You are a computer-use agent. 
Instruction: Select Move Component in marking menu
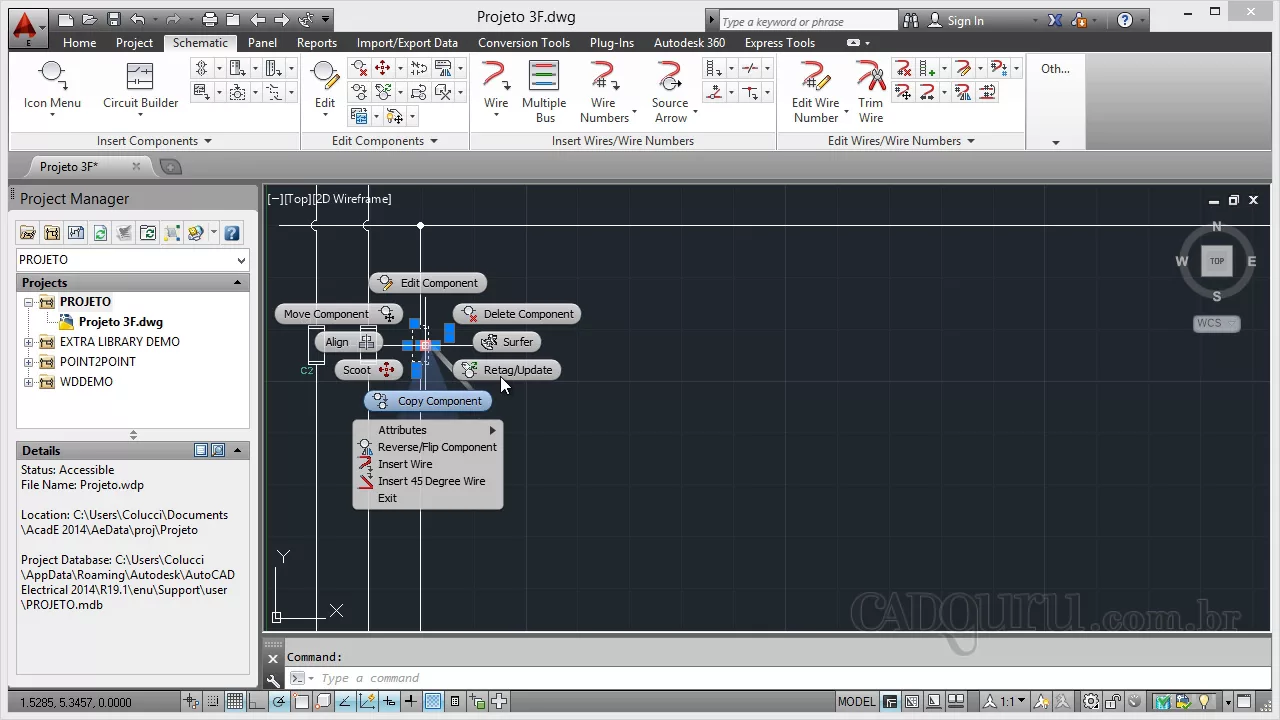pos(339,314)
